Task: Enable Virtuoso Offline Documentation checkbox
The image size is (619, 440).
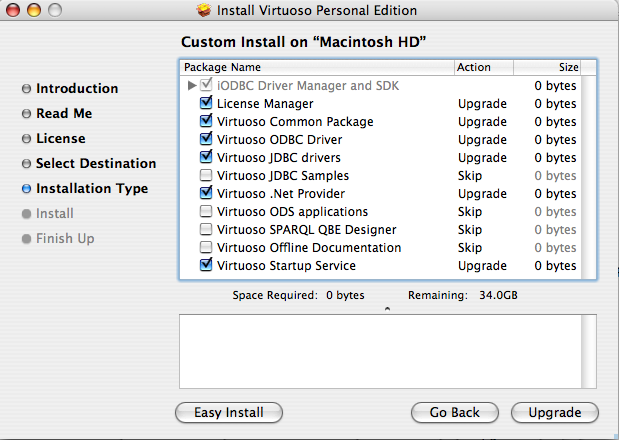Action: click(x=206, y=247)
